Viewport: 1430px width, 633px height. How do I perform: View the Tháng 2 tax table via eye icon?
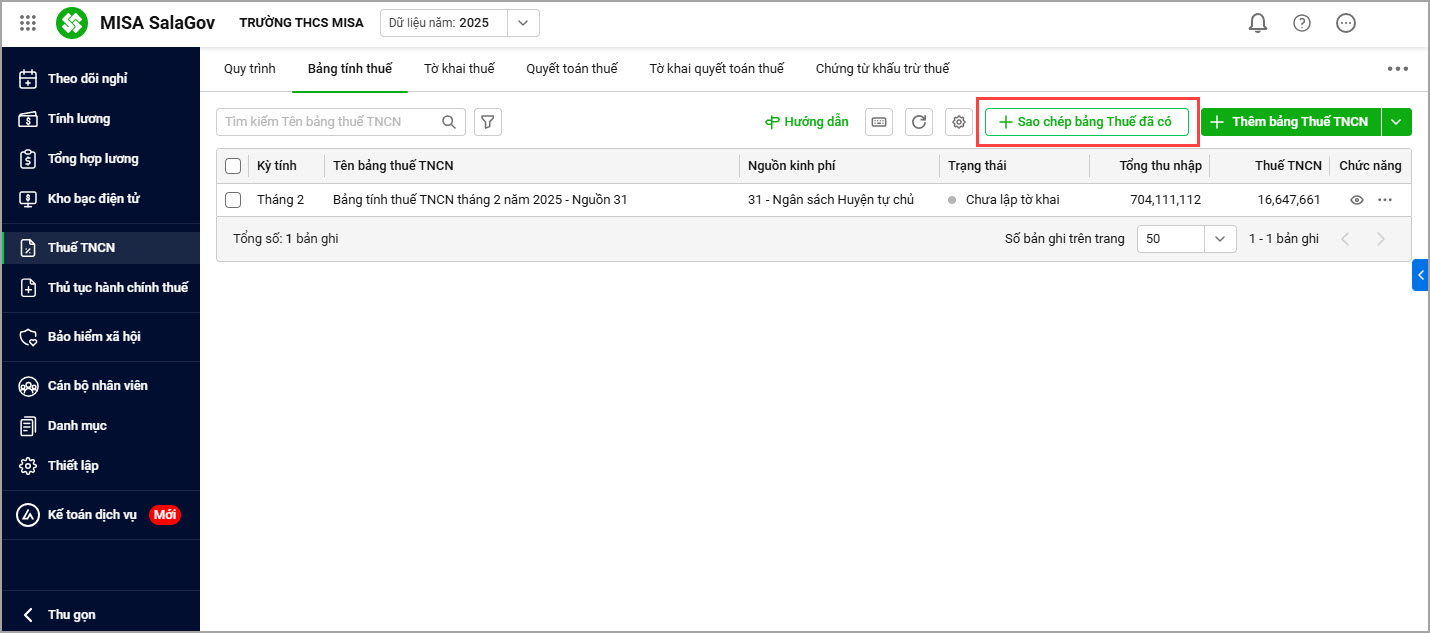(x=1357, y=200)
